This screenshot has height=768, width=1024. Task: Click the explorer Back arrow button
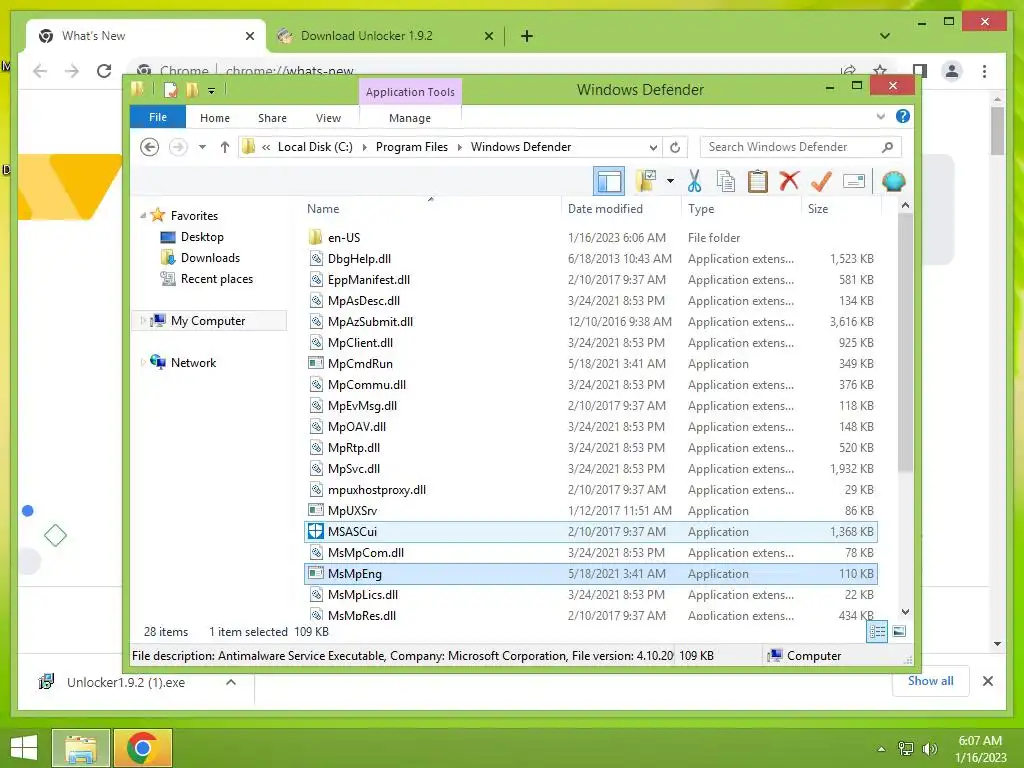pyautogui.click(x=150, y=147)
